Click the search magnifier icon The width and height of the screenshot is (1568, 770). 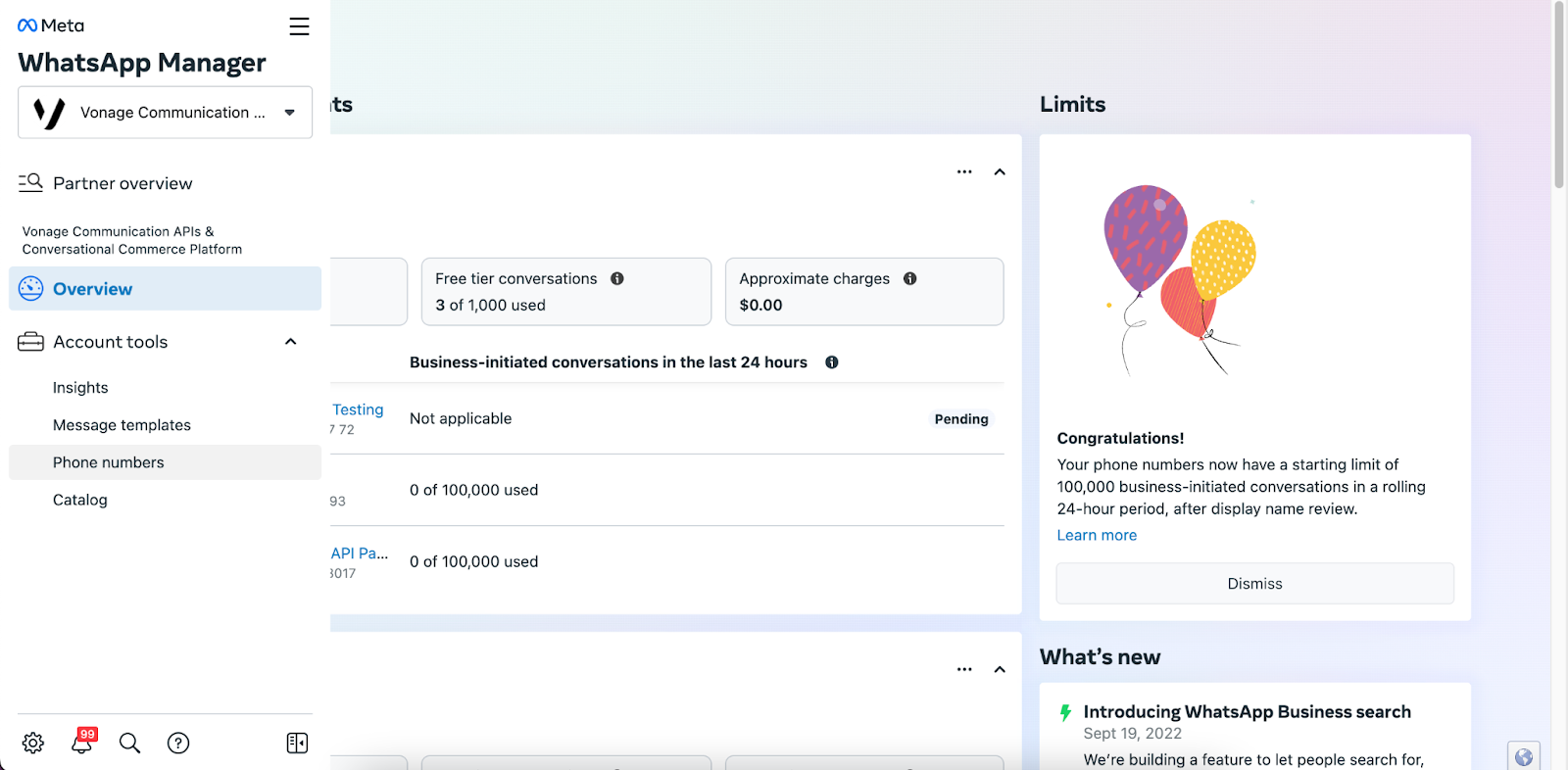pyautogui.click(x=129, y=743)
